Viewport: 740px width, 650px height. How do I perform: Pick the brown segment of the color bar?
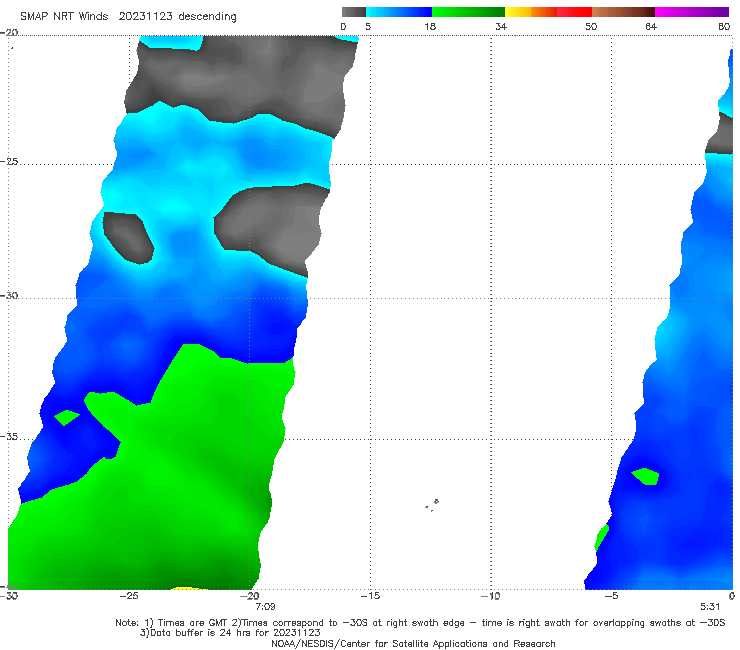(623, 12)
